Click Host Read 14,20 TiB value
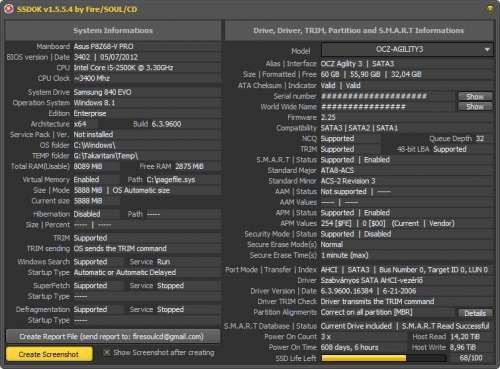Viewport: 500px width, 369px height. click(465, 337)
